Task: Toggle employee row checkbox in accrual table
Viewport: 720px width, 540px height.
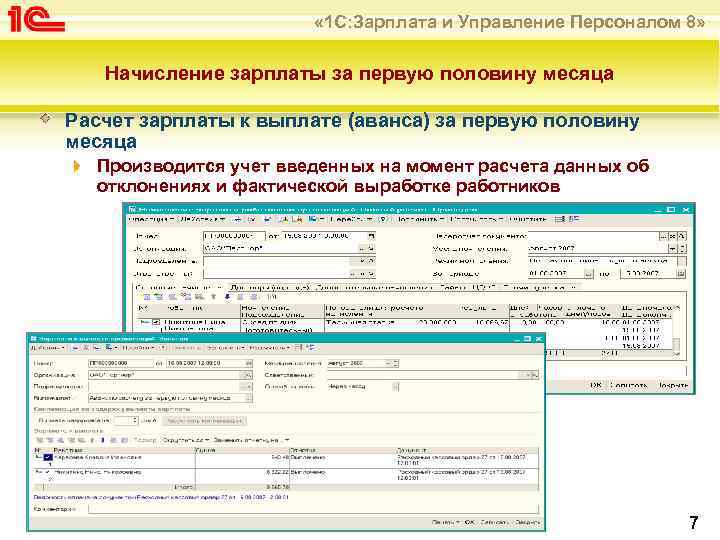Action: [x=157, y=323]
